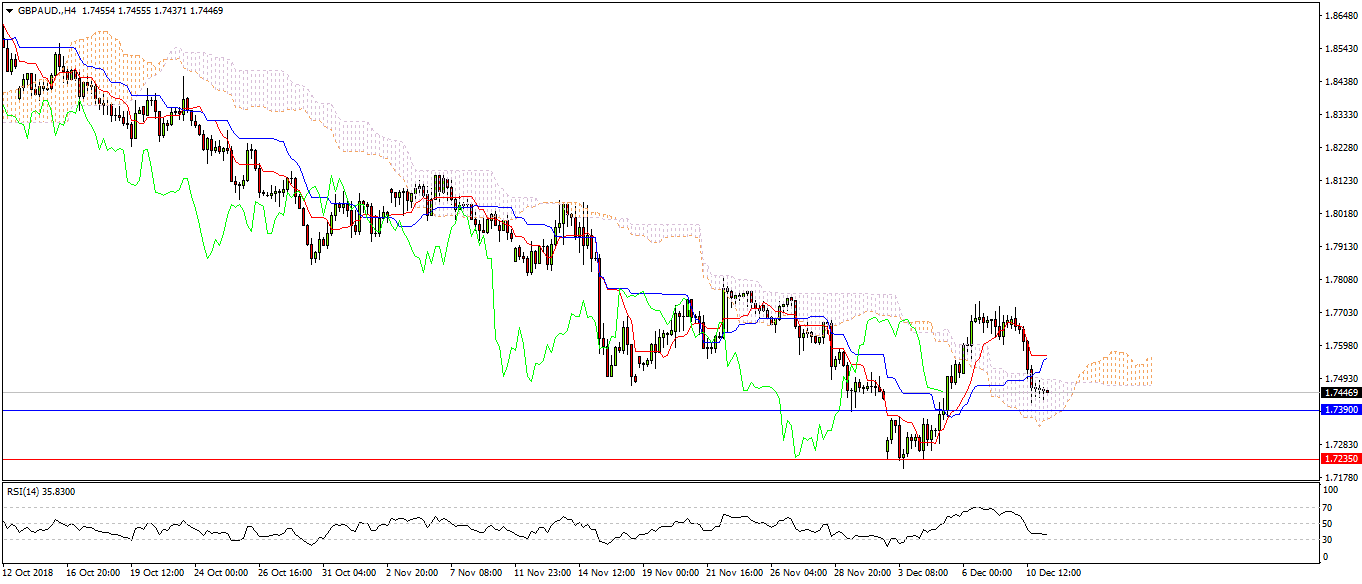Click time axis label 26 Oct 16:00
1362x584 pixels.
click(x=285, y=574)
